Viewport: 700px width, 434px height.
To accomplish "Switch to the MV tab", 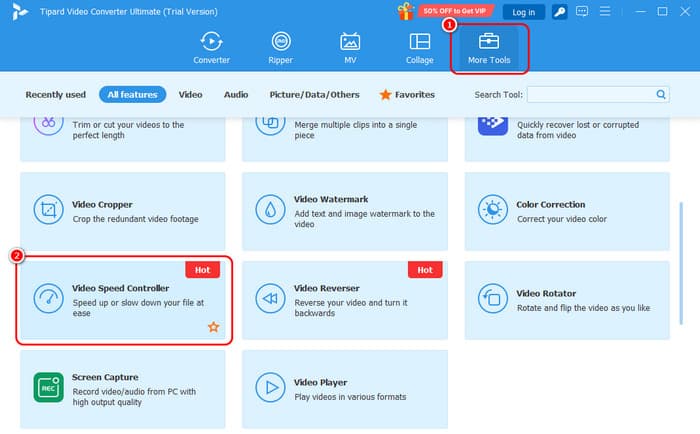I will (350, 48).
